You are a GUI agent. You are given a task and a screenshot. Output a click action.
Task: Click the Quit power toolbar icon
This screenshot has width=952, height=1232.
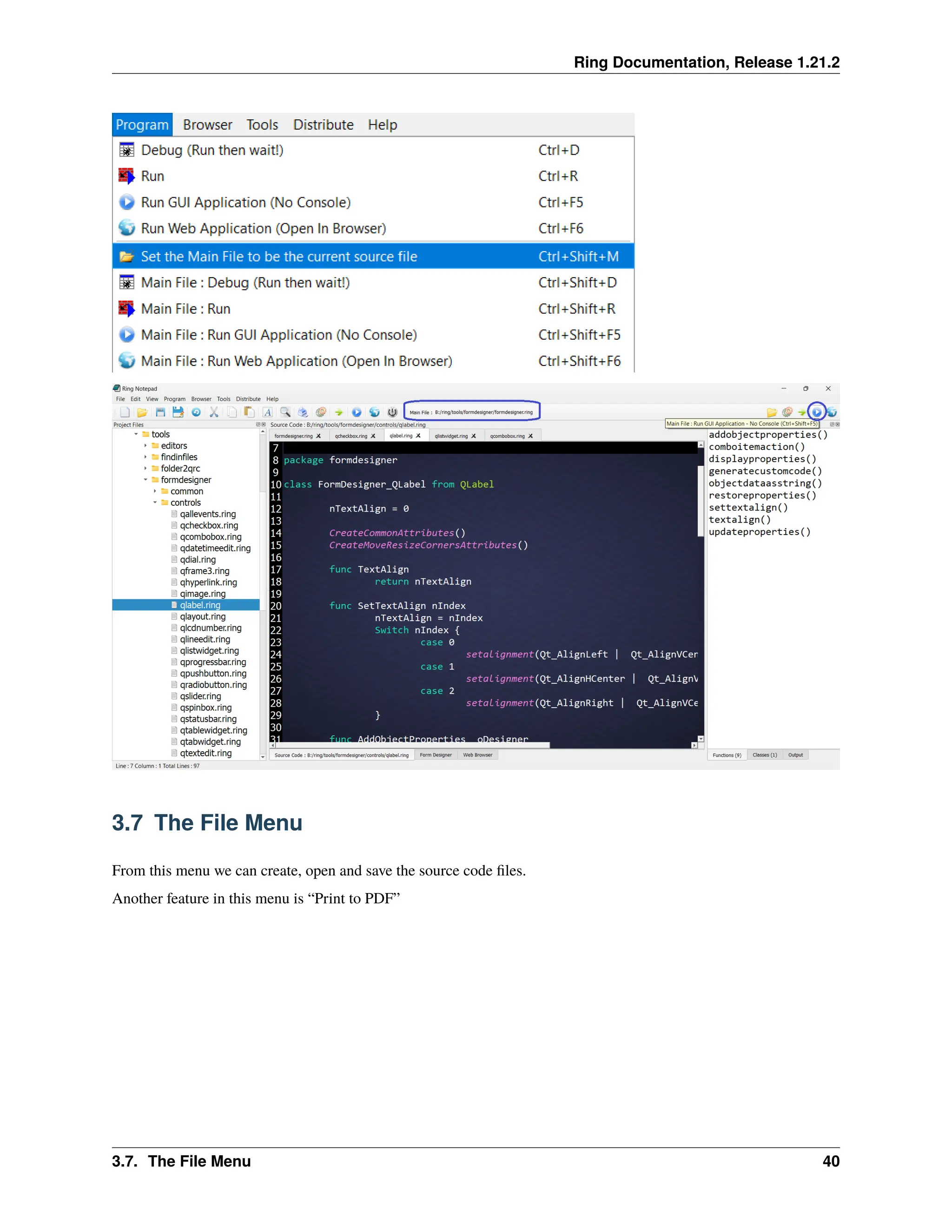pos(392,412)
